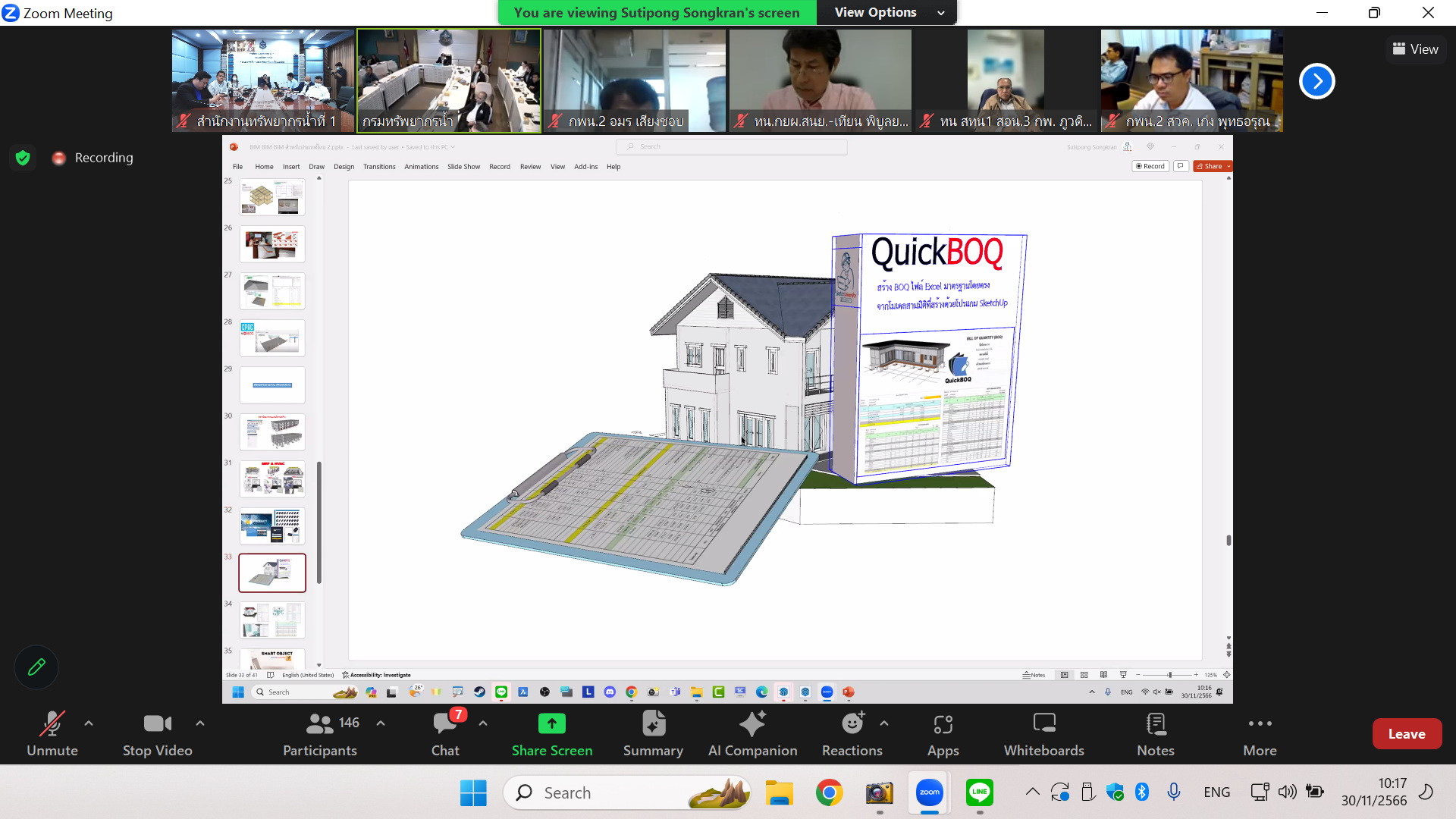Click the Zoom icon in Windows taskbar
1456x819 pixels.
coord(930,792)
